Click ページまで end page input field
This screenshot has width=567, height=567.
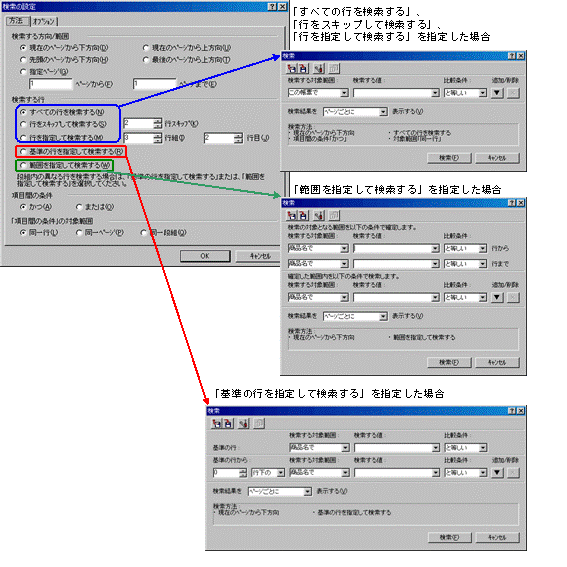tap(154, 84)
